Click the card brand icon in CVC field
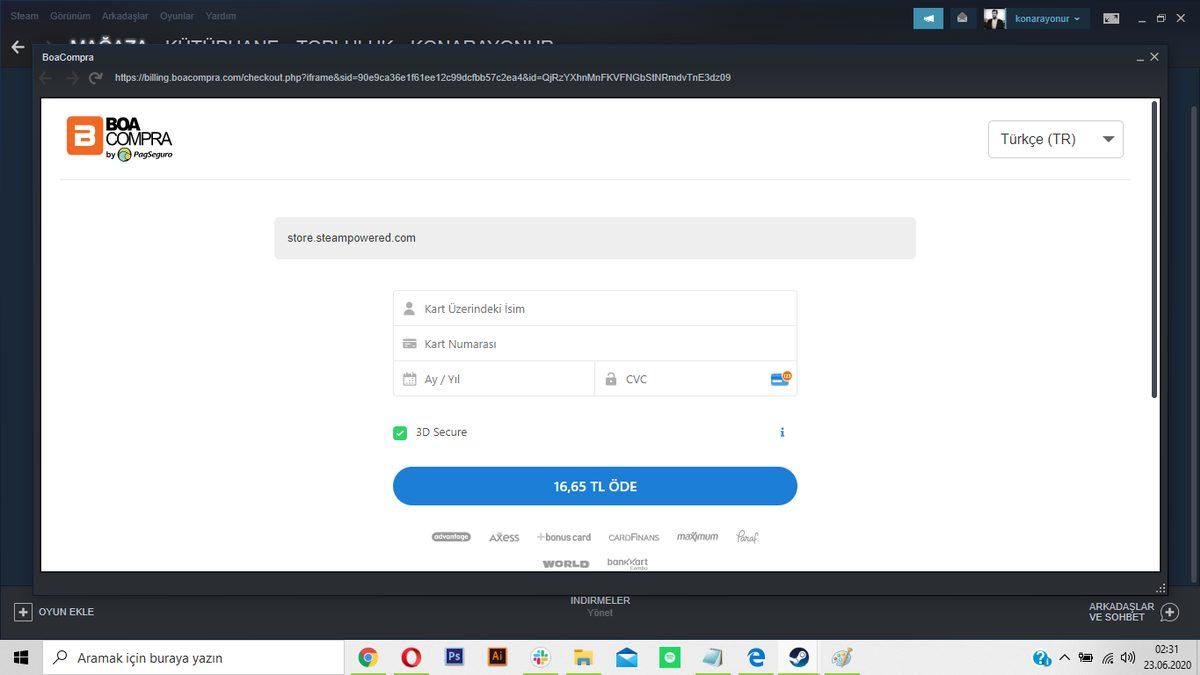The height and width of the screenshot is (675, 1200). pos(779,379)
